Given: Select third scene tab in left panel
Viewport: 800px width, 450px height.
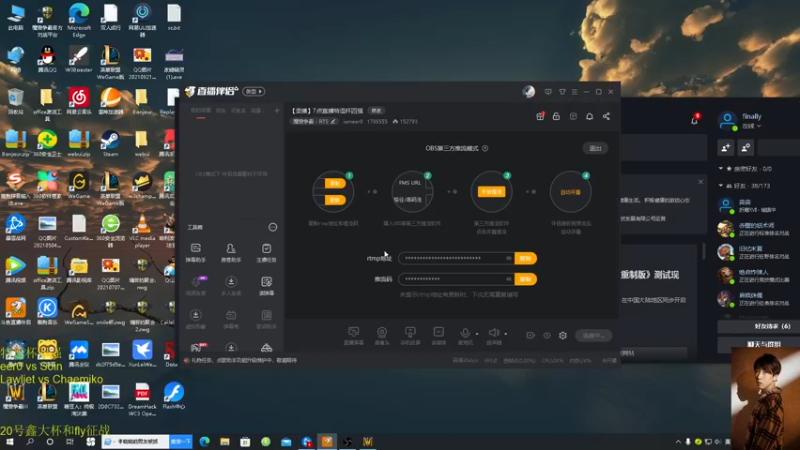Looking at the screenshot, I should [238, 111].
